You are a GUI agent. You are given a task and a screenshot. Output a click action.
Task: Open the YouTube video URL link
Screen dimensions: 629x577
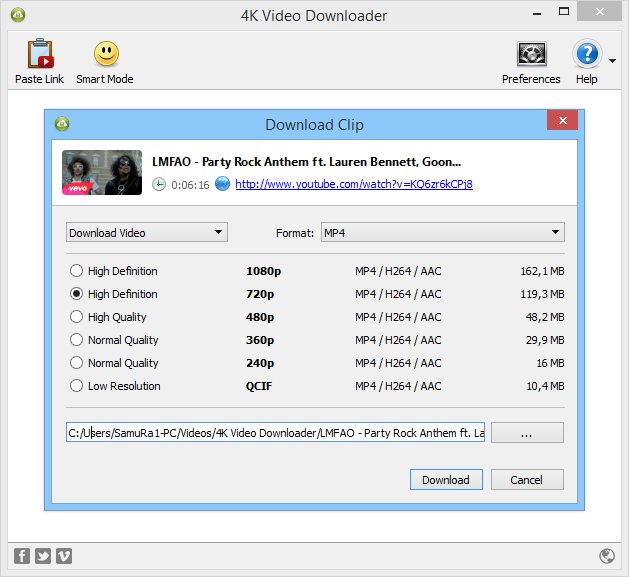coord(354,184)
